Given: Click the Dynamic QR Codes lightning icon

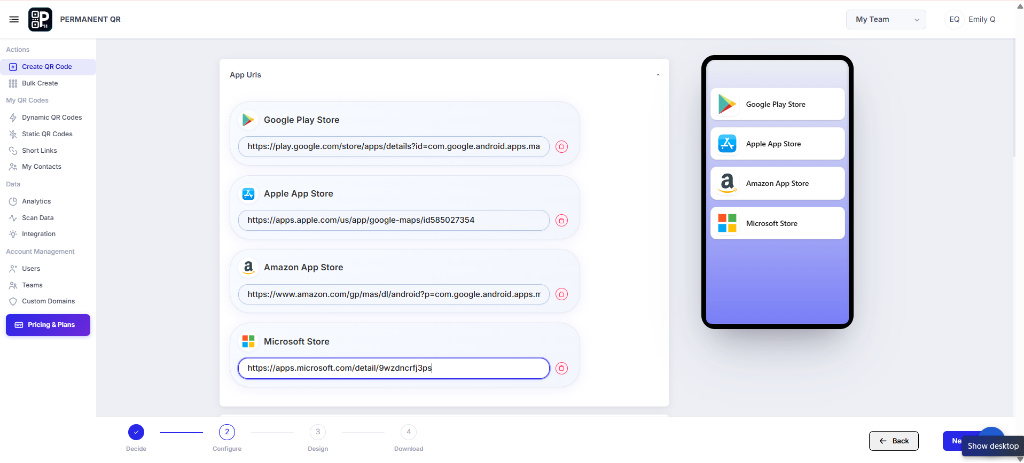Looking at the screenshot, I should 13,118.
